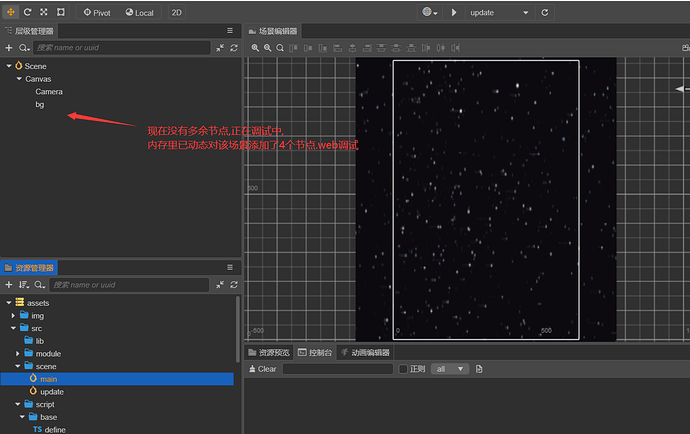Switch to the 场景编辑器 tab
Image resolution: width=690 pixels, height=434 pixels.
point(273,31)
